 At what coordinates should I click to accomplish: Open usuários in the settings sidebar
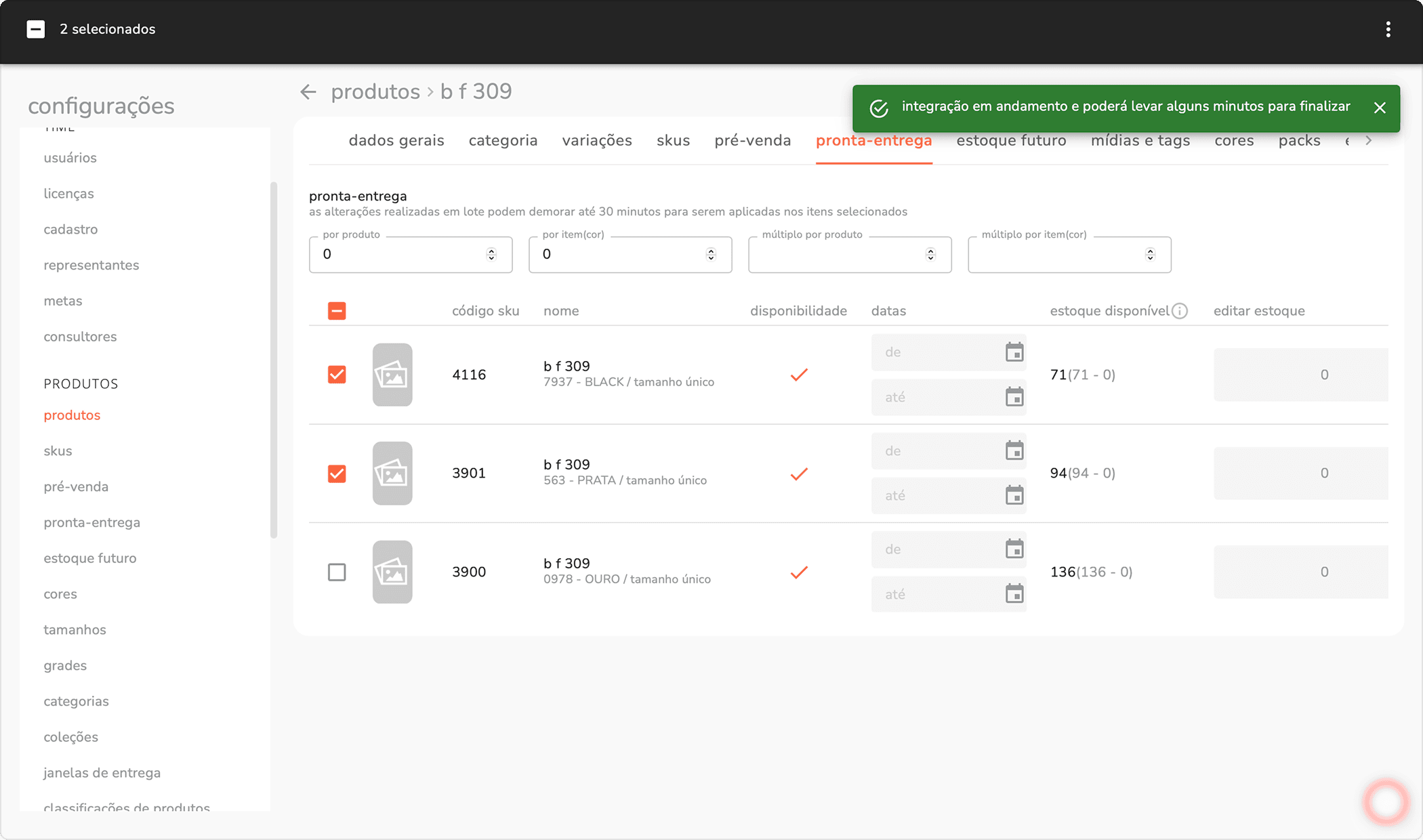click(70, 158)
